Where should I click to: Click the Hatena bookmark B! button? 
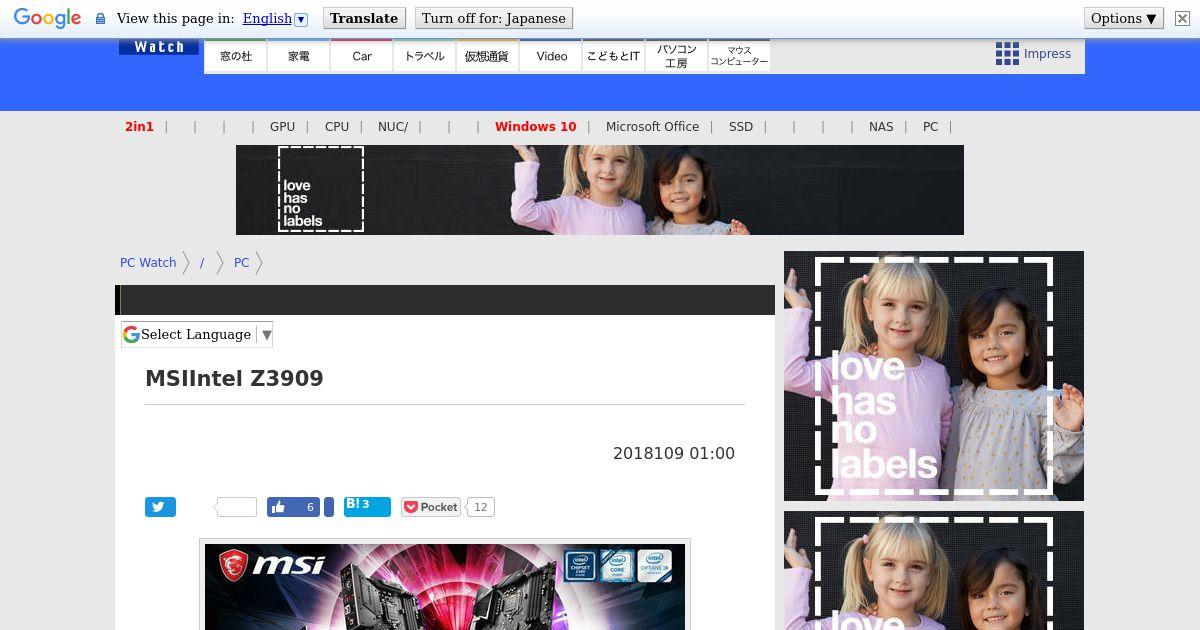pyautogui.click(x=367, y=506)
